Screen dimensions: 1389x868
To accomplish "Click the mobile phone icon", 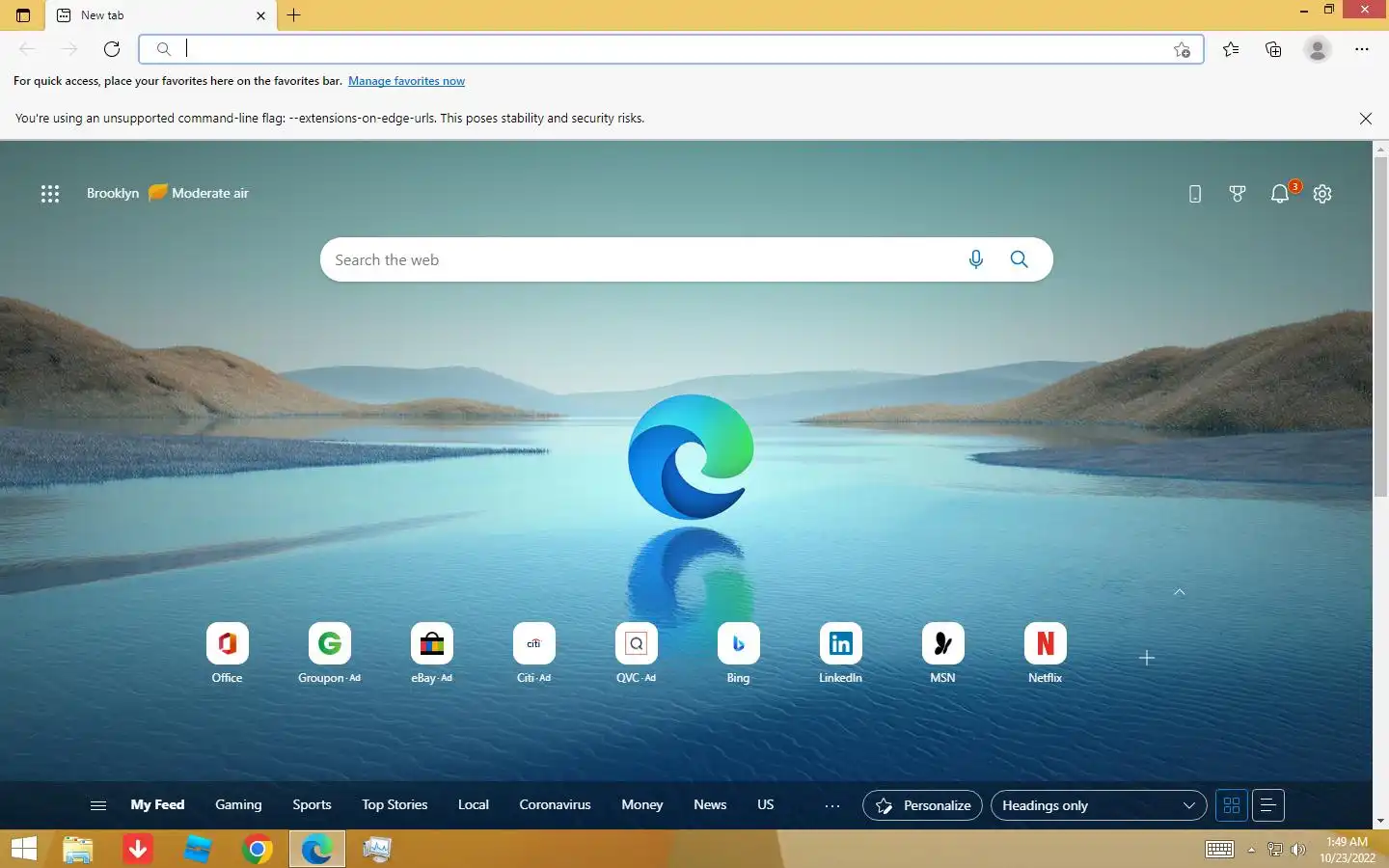I will click(x=1195, y=194).
